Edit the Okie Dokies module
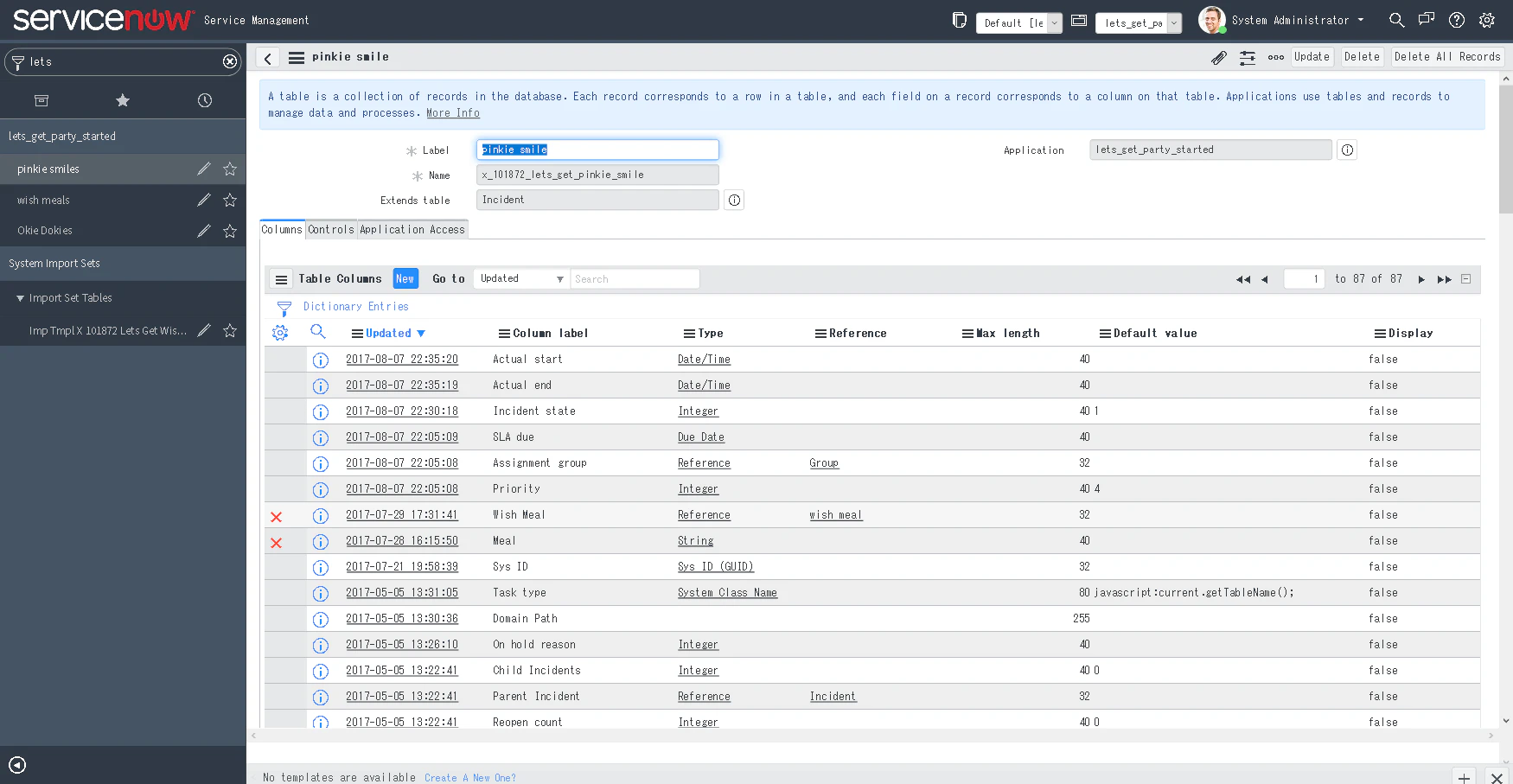1513x784 pixels. 204,231
